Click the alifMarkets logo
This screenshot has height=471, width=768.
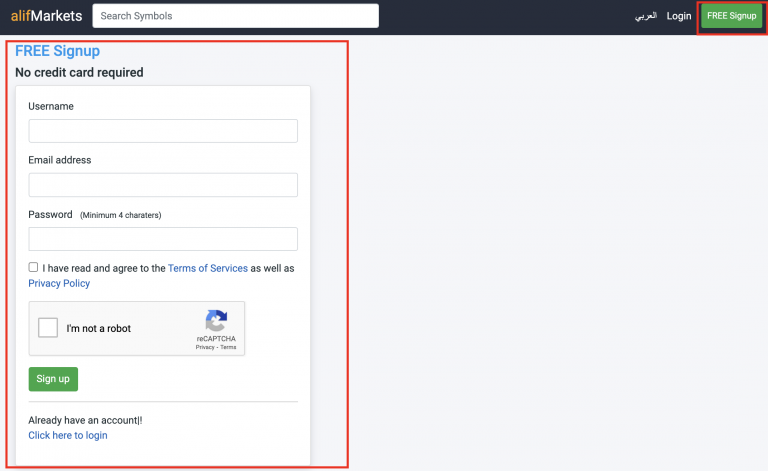click(x=46, y=16)
